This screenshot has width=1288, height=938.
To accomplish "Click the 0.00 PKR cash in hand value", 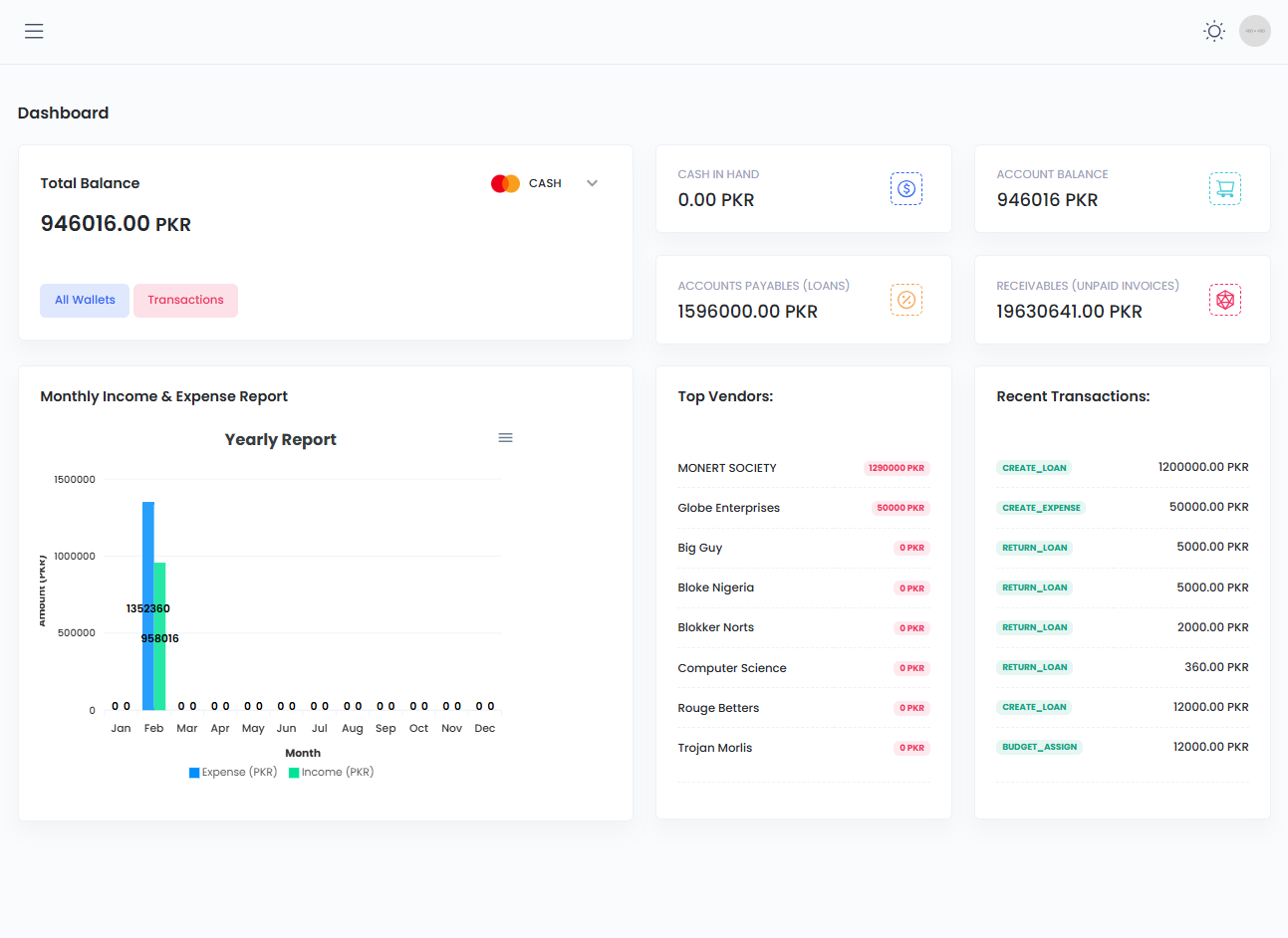I will pos(716,200).
